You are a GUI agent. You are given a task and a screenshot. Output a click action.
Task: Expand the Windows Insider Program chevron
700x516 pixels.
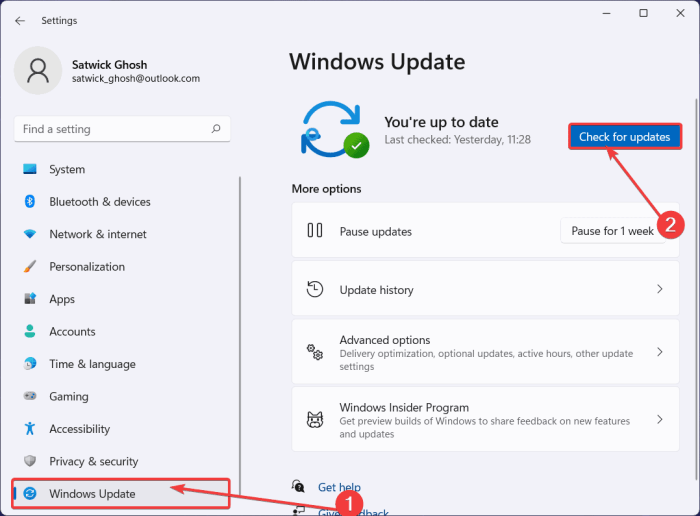[659, 420]
